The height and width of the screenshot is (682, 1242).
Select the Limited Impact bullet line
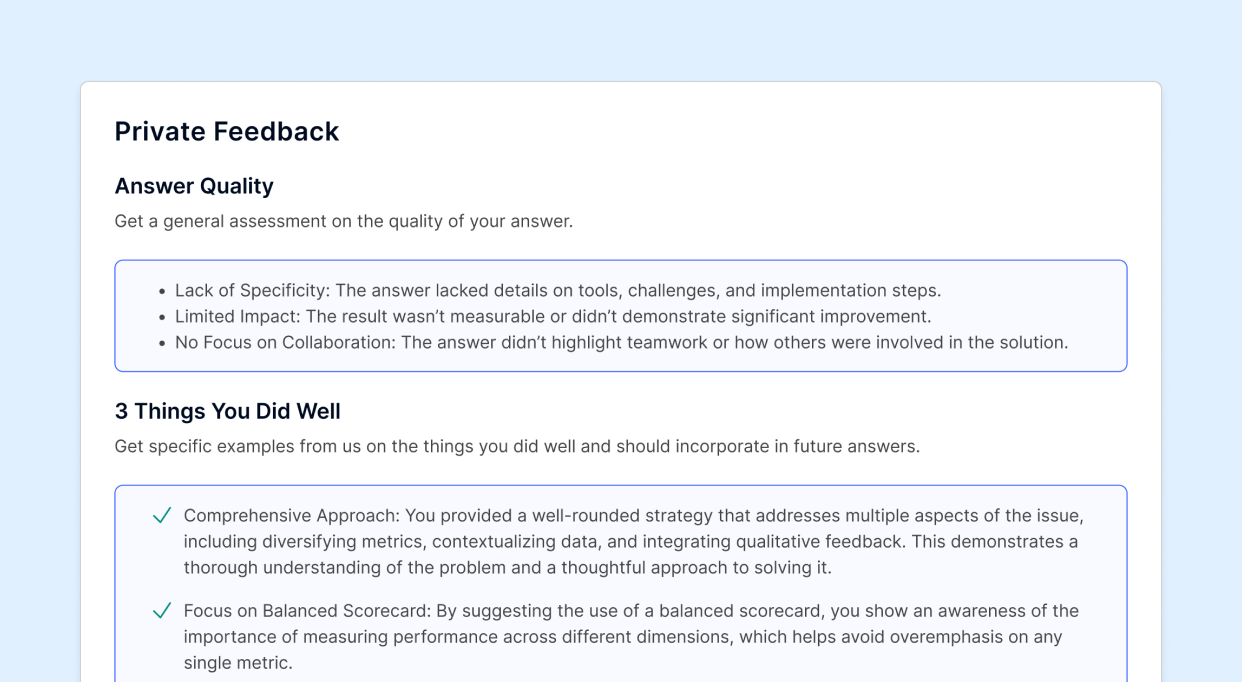(x=553, y=316)
